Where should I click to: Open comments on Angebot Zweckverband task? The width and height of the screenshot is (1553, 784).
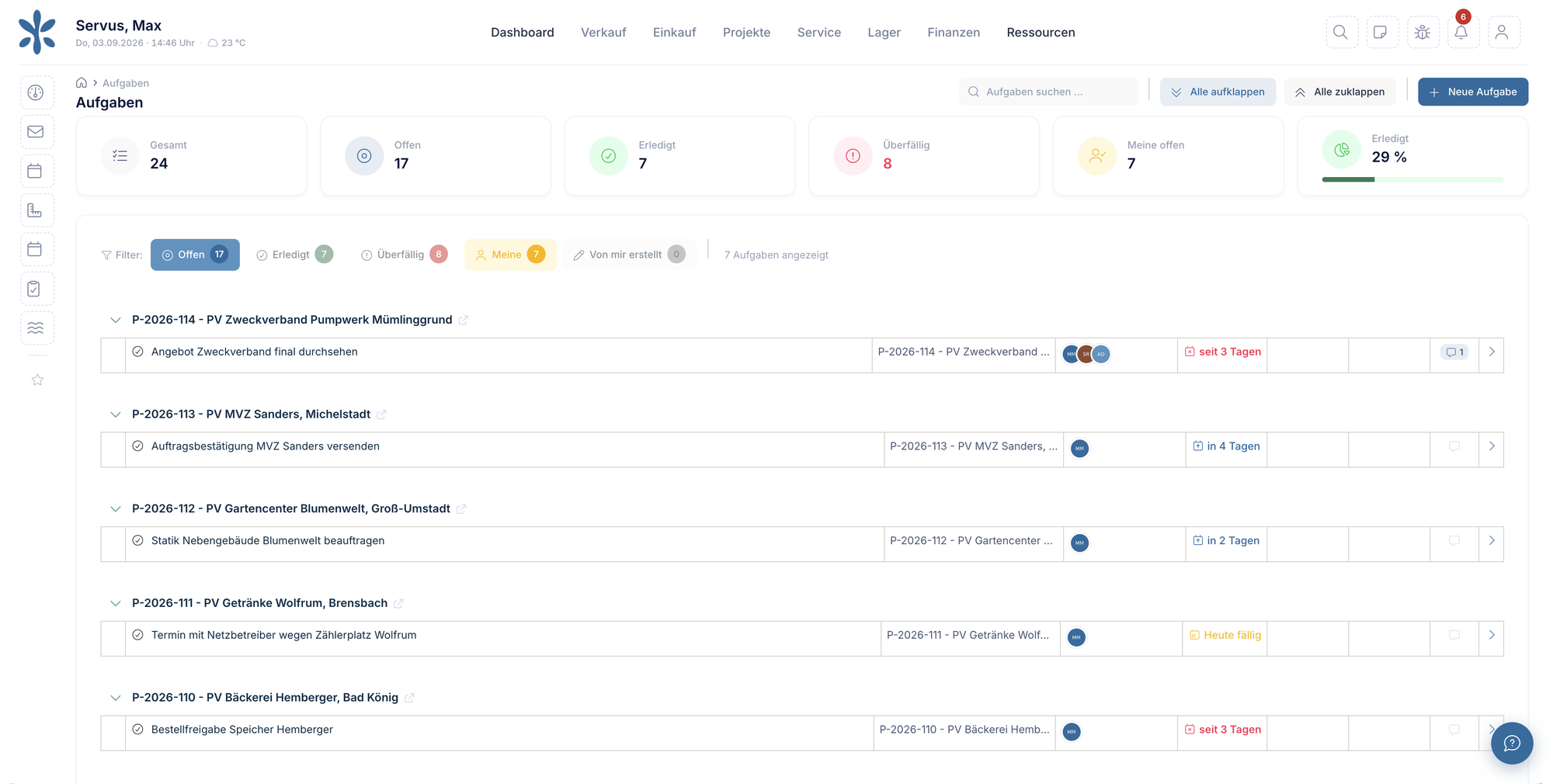1454,352
